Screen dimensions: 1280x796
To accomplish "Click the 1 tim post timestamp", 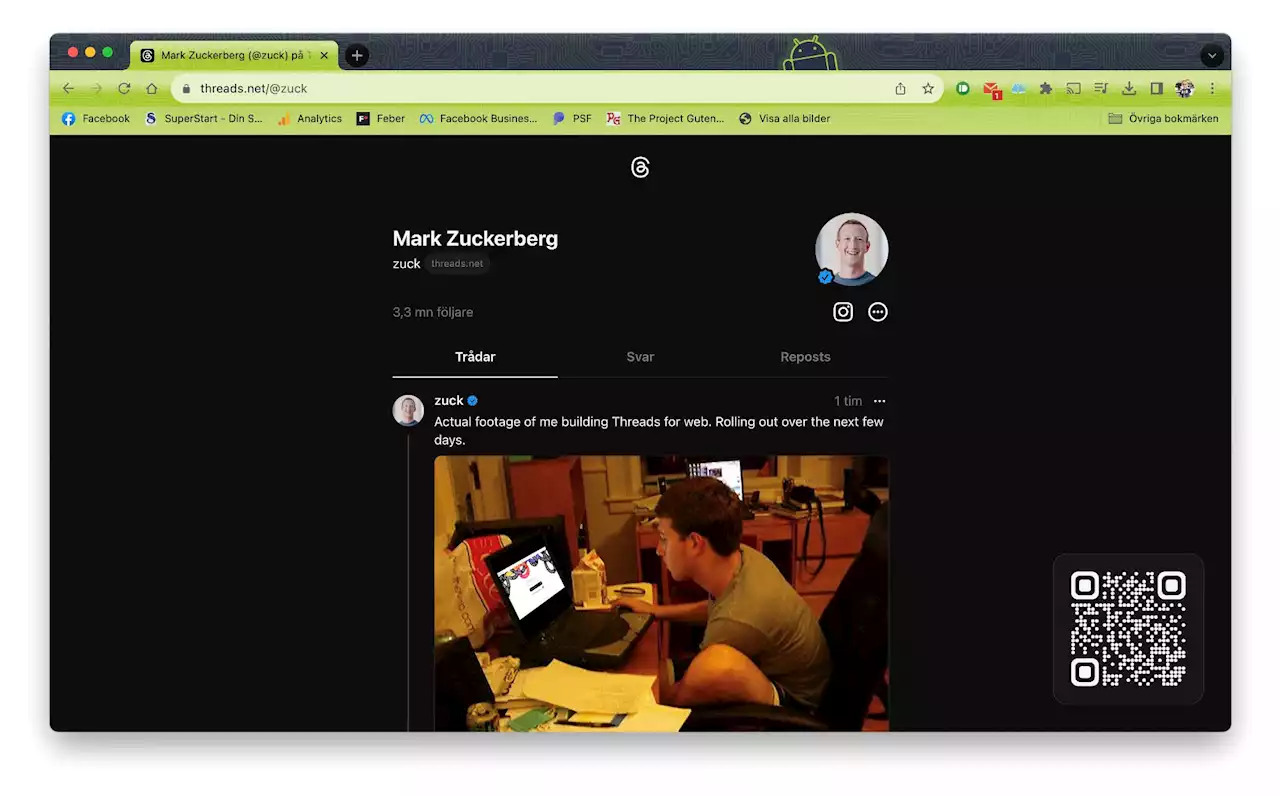I will [848, 401].
